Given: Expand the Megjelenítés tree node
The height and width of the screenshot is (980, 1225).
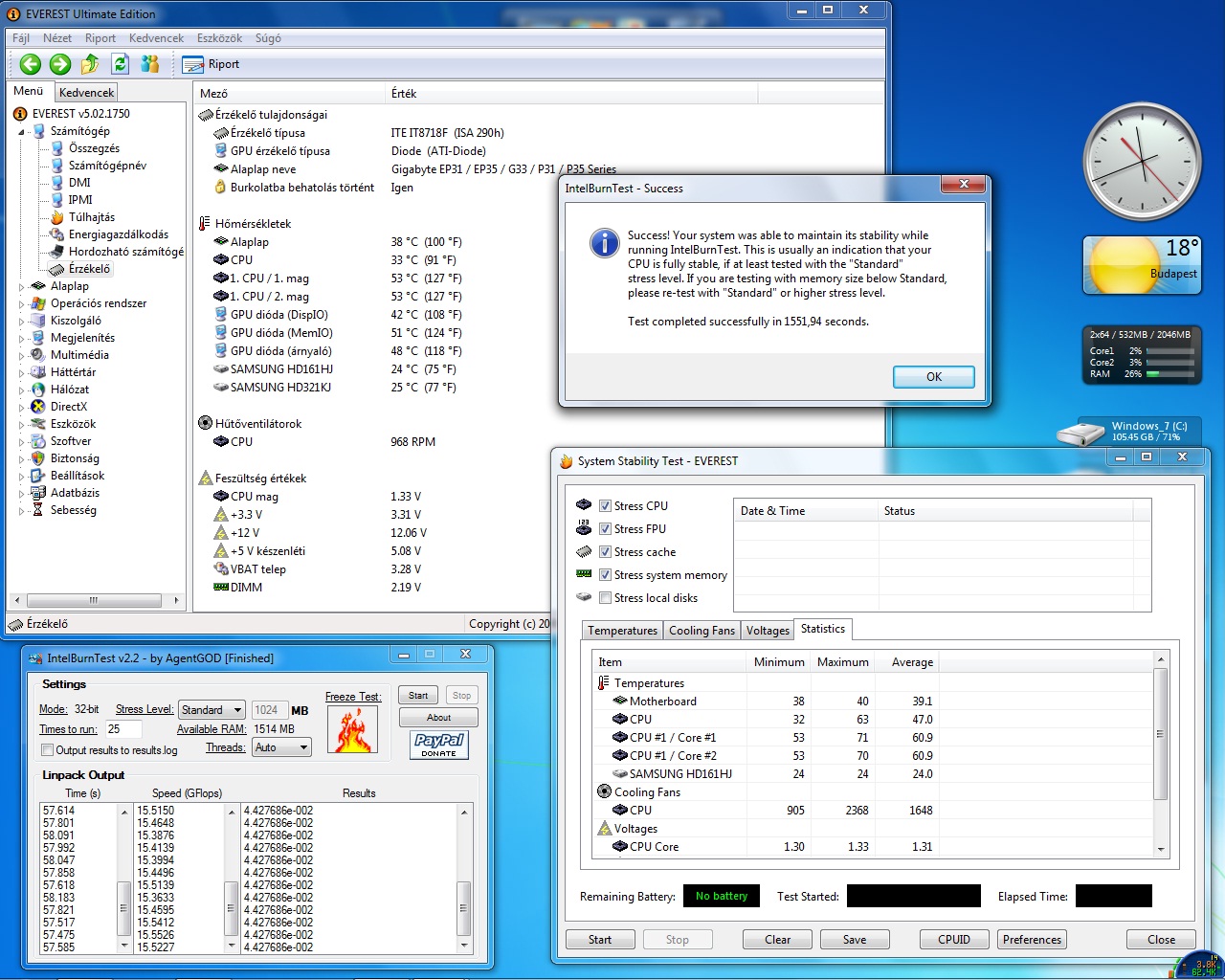Looking at the screenshot, I should tap(21, 338).
